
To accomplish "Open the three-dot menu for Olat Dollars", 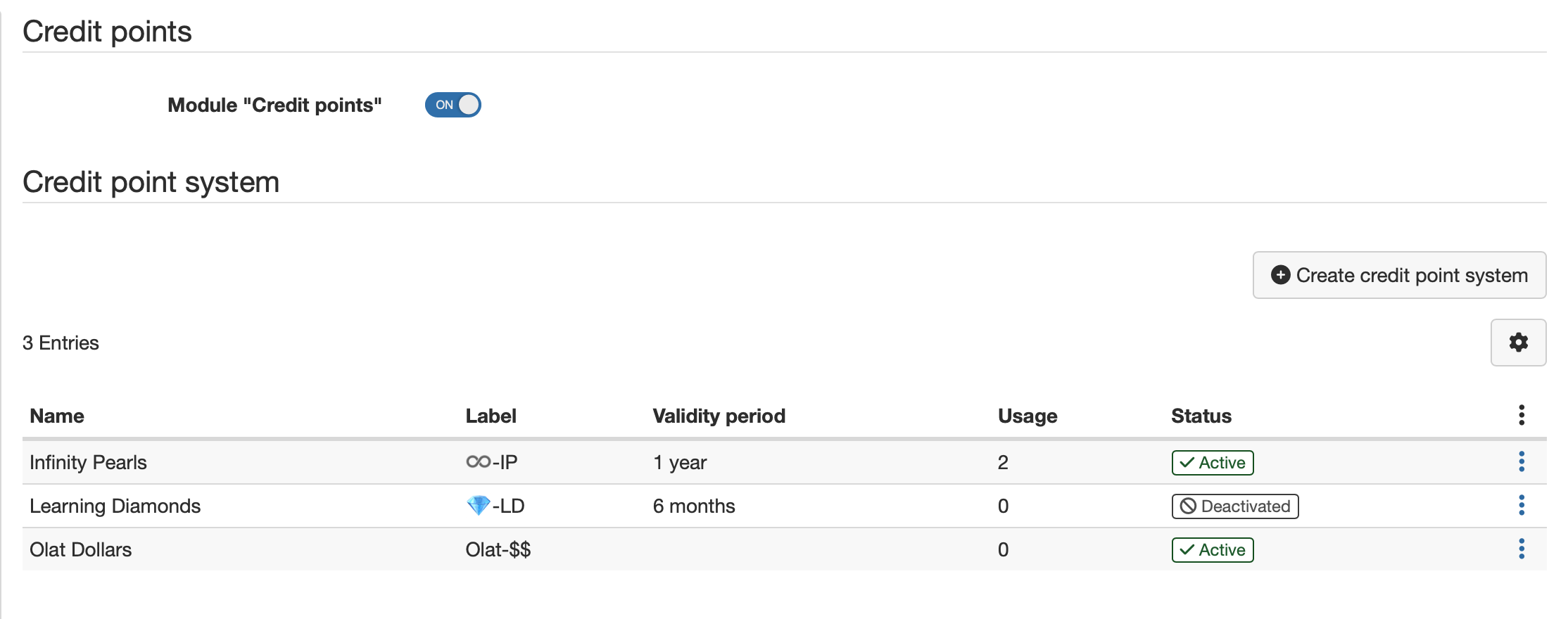I will pos(1522,549).
